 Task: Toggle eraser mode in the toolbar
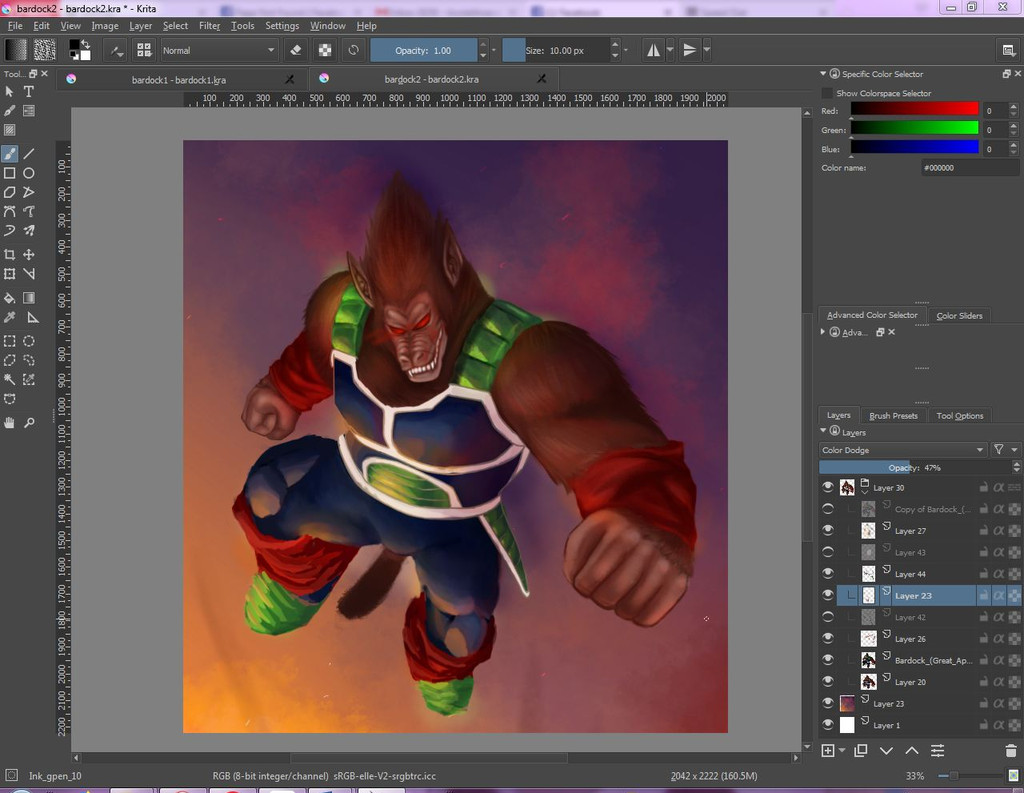point(296,50)
